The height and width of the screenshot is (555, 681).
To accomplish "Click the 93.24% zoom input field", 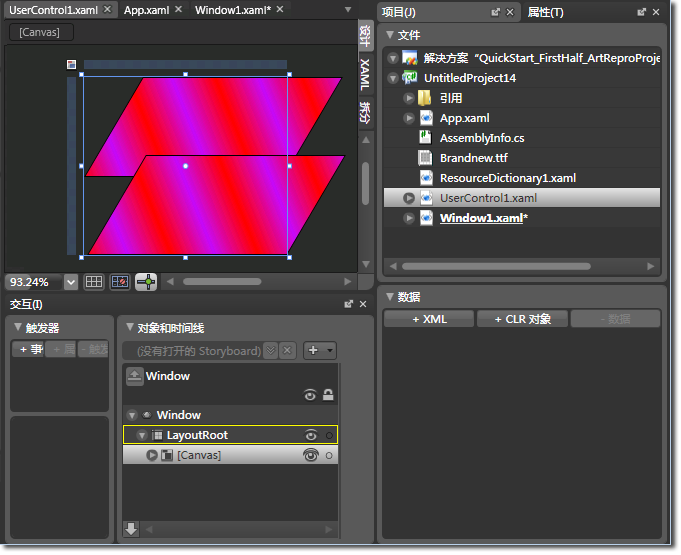I will click(34, 283).
